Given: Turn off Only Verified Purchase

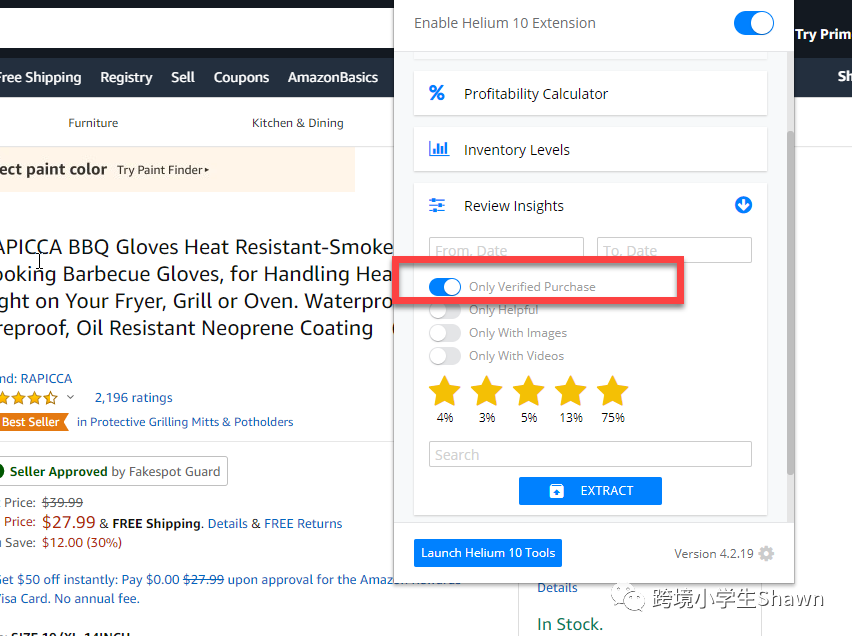Looking at the screenshot, I should (x=444, y=286).
